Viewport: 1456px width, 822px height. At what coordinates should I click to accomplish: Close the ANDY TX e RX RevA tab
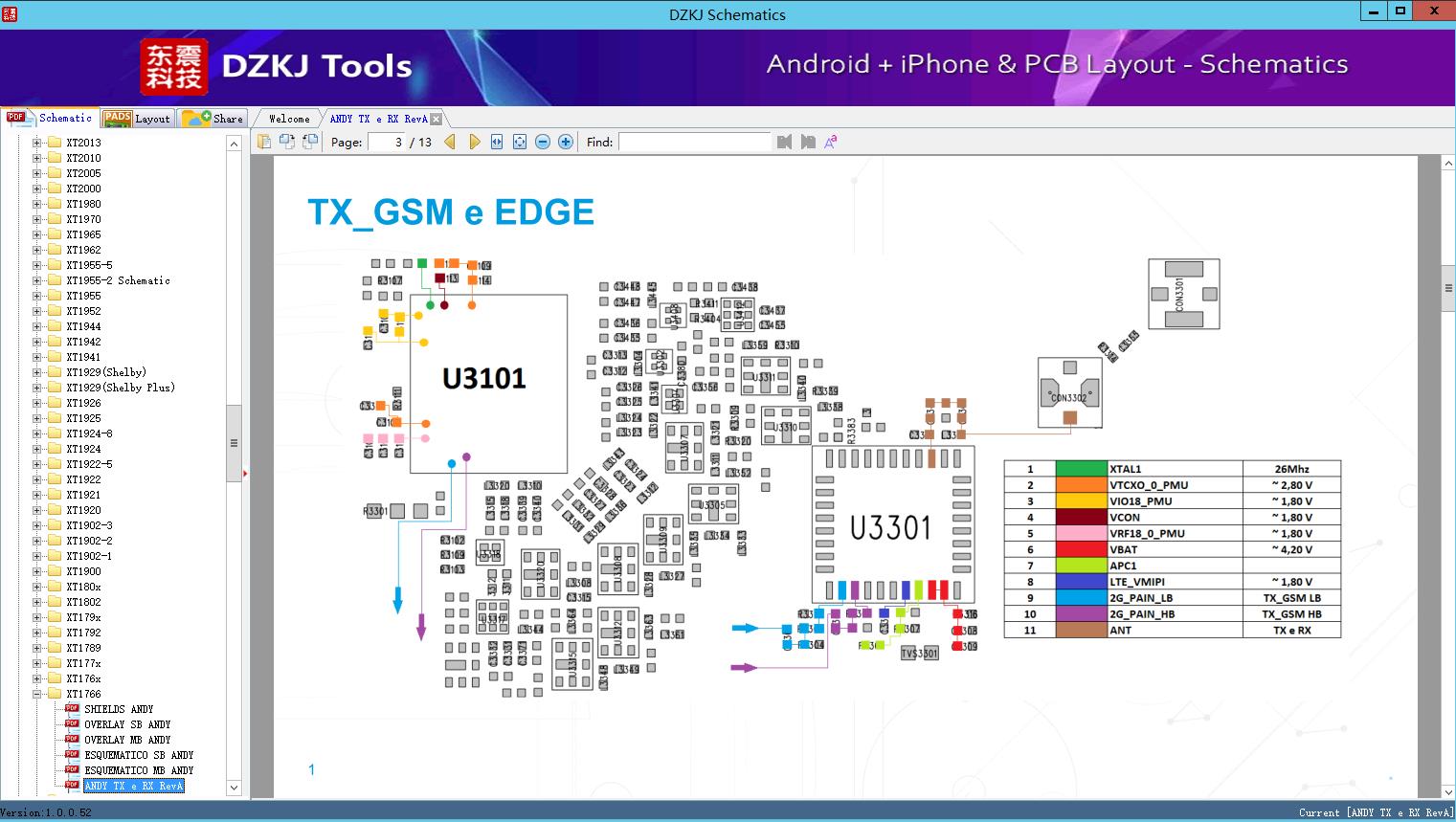[x=437, y=120]
